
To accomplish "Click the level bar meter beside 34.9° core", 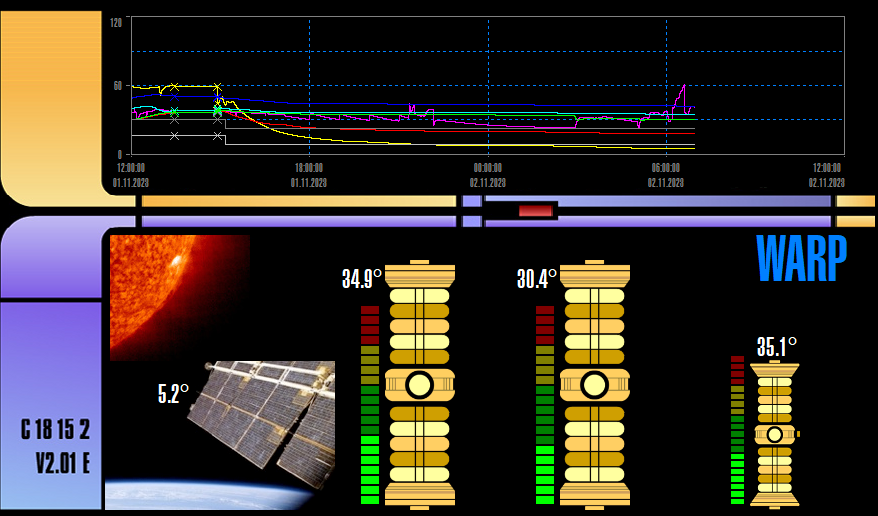I will click(370, 405).
